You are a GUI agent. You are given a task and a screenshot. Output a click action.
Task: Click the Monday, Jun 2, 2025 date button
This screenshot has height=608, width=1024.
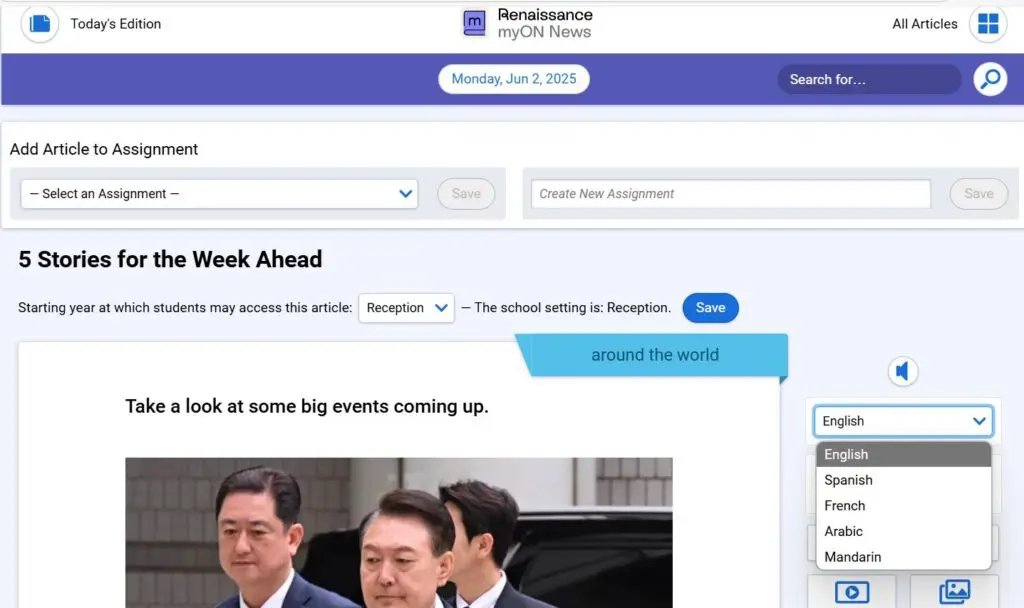point(514,79)
